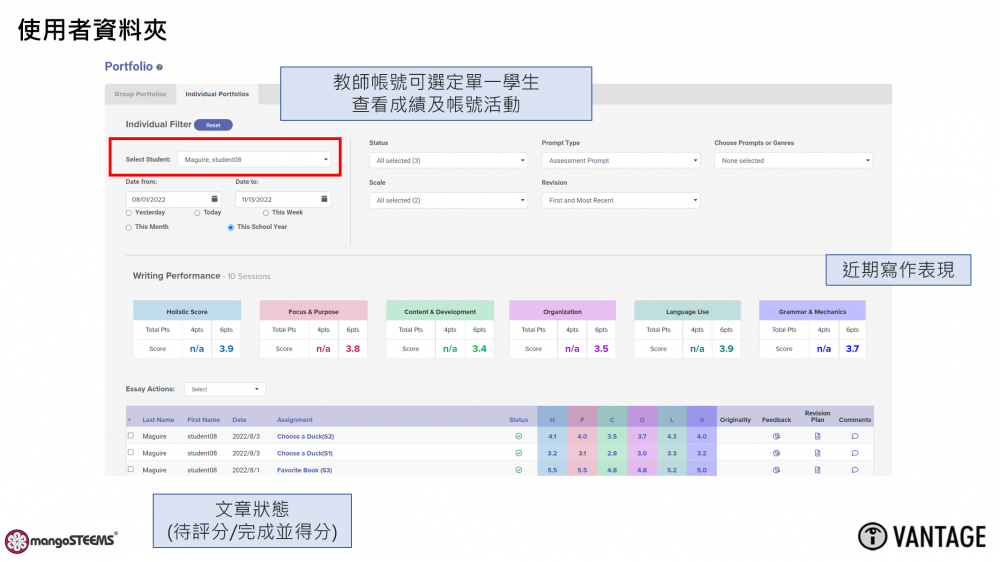Image resolution: width=1000 pixels, height=562 pixels.
Task: Tick checkbox for Choose a Duck(S2) row
Action: tap(130, 436)
